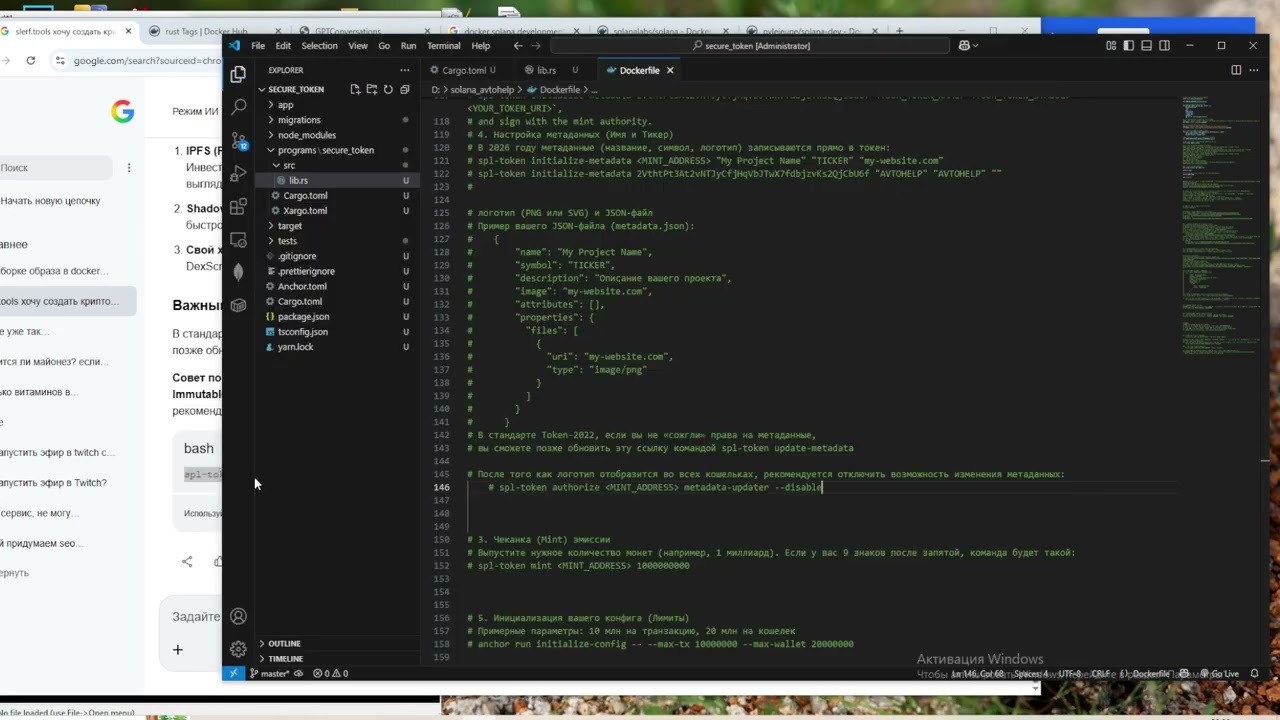The height and width of the screenshot is (720, 1280).
Task: Split the editor to the right
Action: pos(1236,70)
